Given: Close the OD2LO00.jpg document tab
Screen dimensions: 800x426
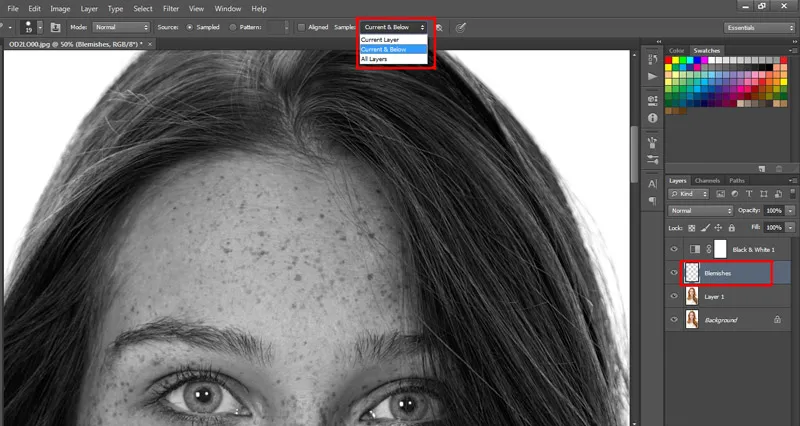Looking at the screenshot, I should [x=149, y=44].
